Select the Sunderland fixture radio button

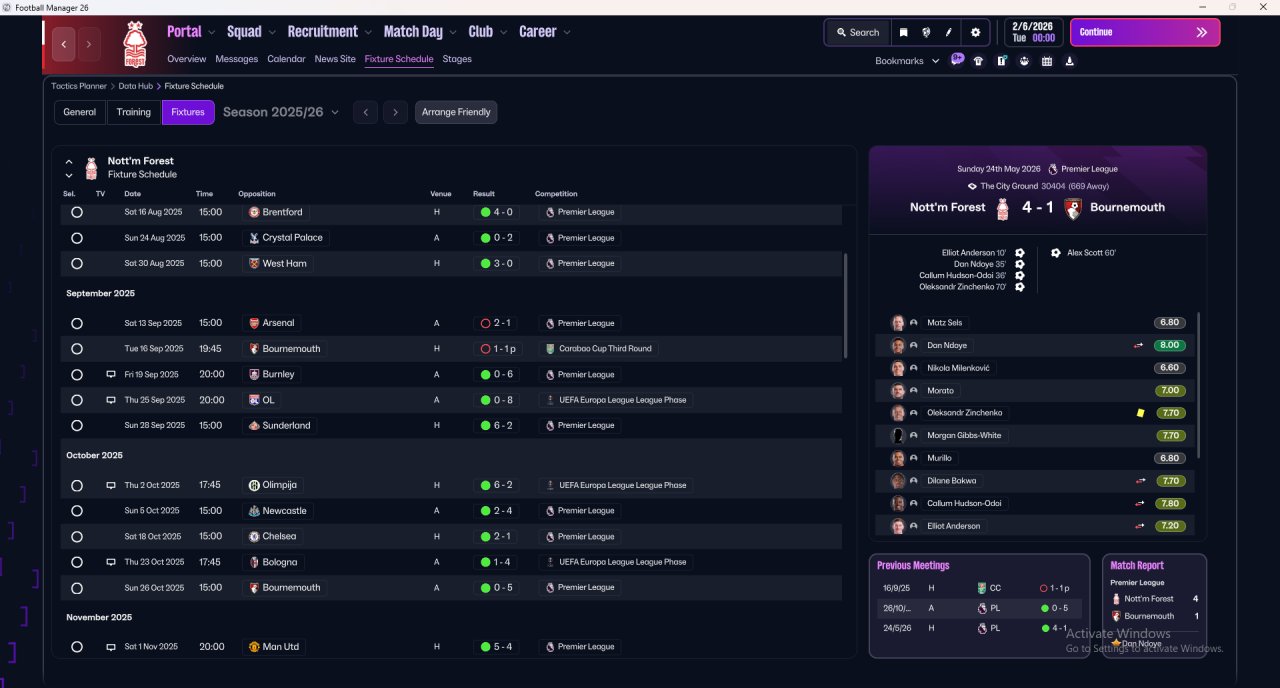click(77, 426)
